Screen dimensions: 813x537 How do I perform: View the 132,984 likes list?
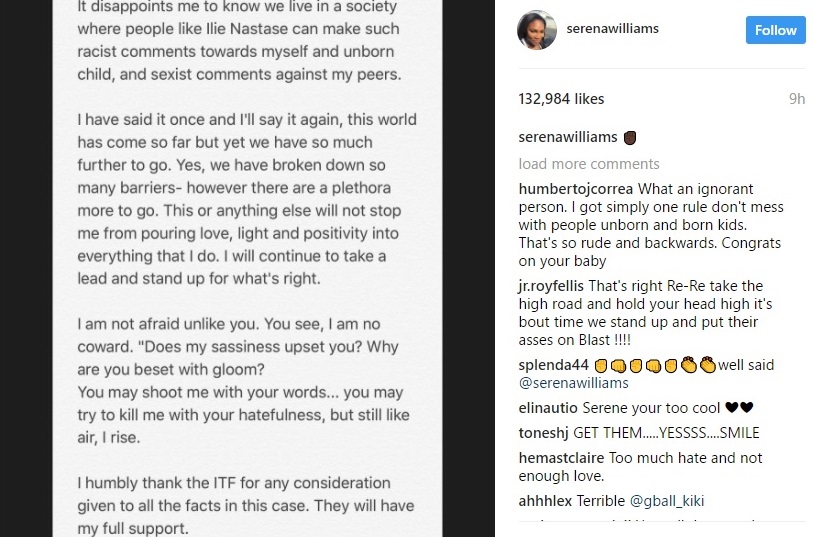click(559, 99)
